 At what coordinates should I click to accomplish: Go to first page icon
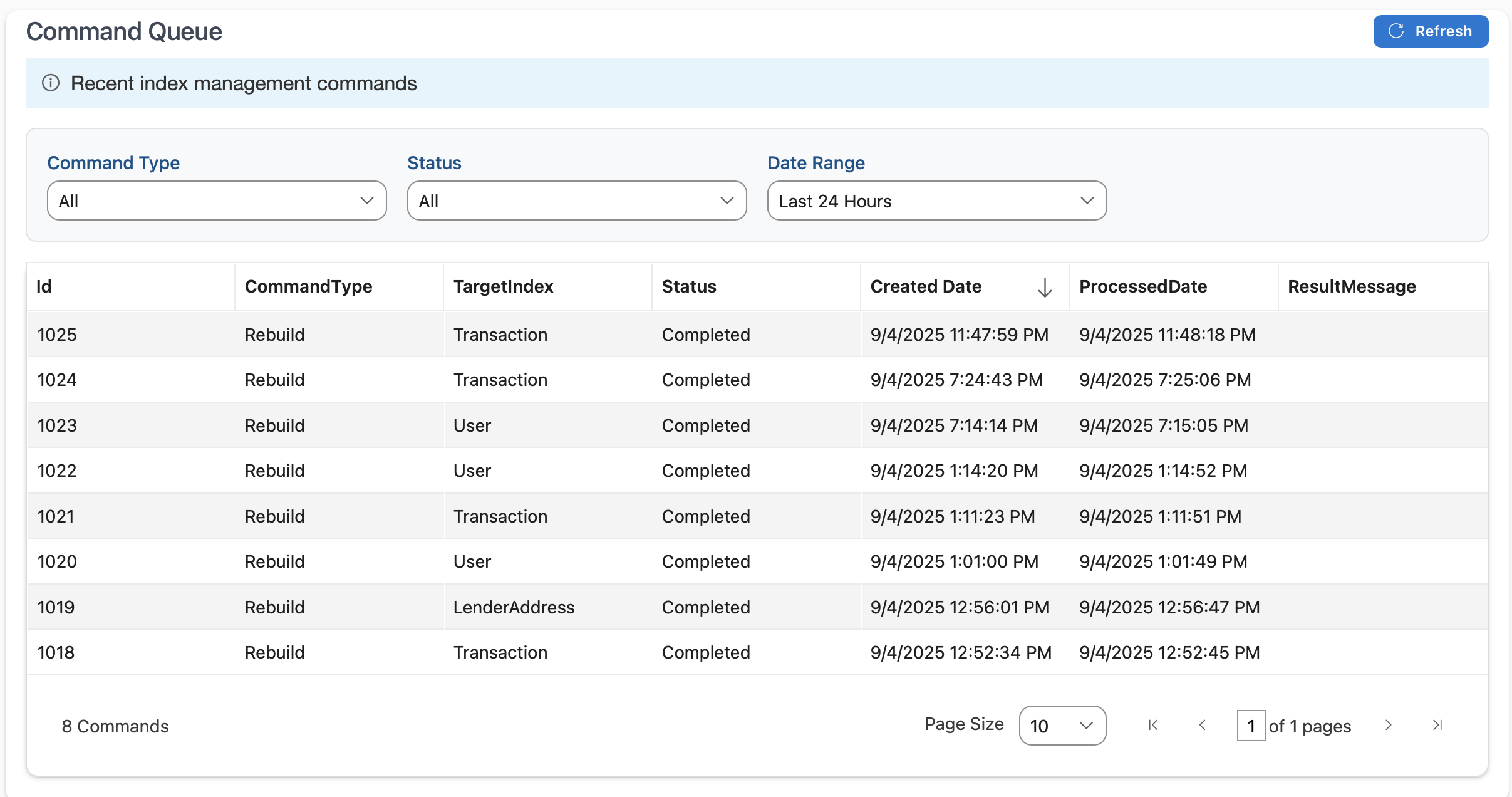tap(1153, 725)
